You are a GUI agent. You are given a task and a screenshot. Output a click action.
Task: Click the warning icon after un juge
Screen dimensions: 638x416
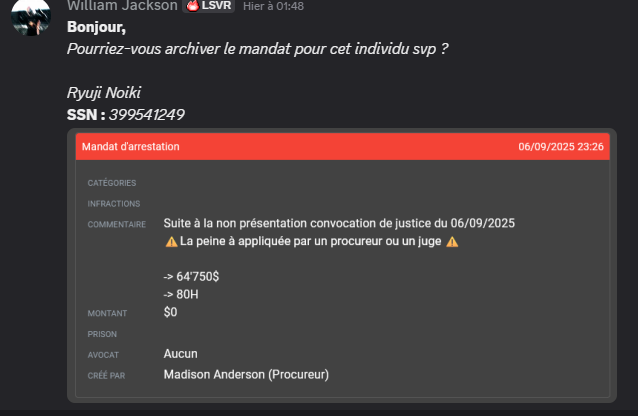[452, 242]
